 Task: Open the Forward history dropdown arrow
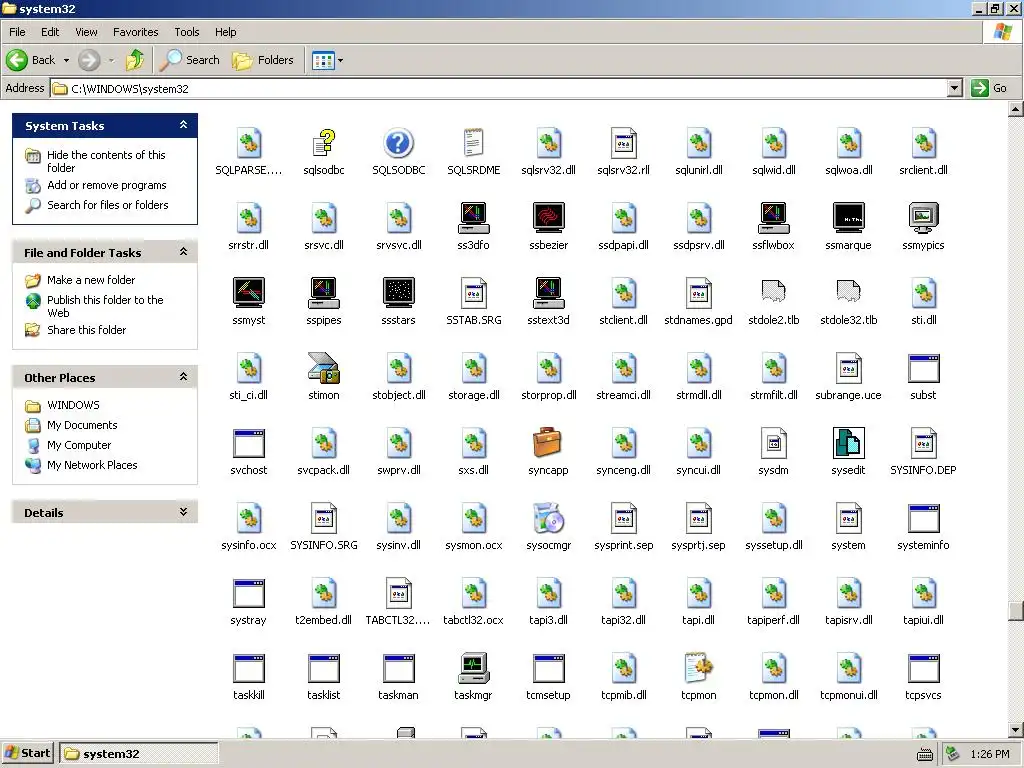coord(111,60)
